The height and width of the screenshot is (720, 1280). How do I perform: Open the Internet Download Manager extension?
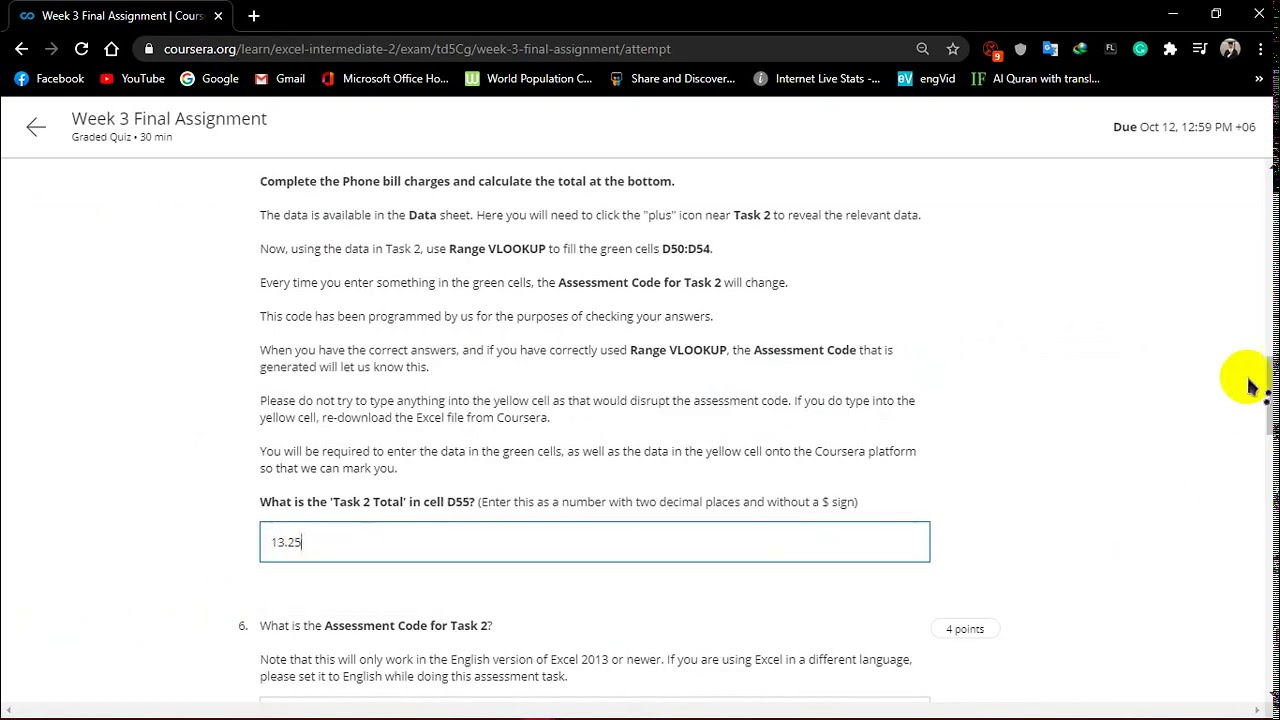1080,48
